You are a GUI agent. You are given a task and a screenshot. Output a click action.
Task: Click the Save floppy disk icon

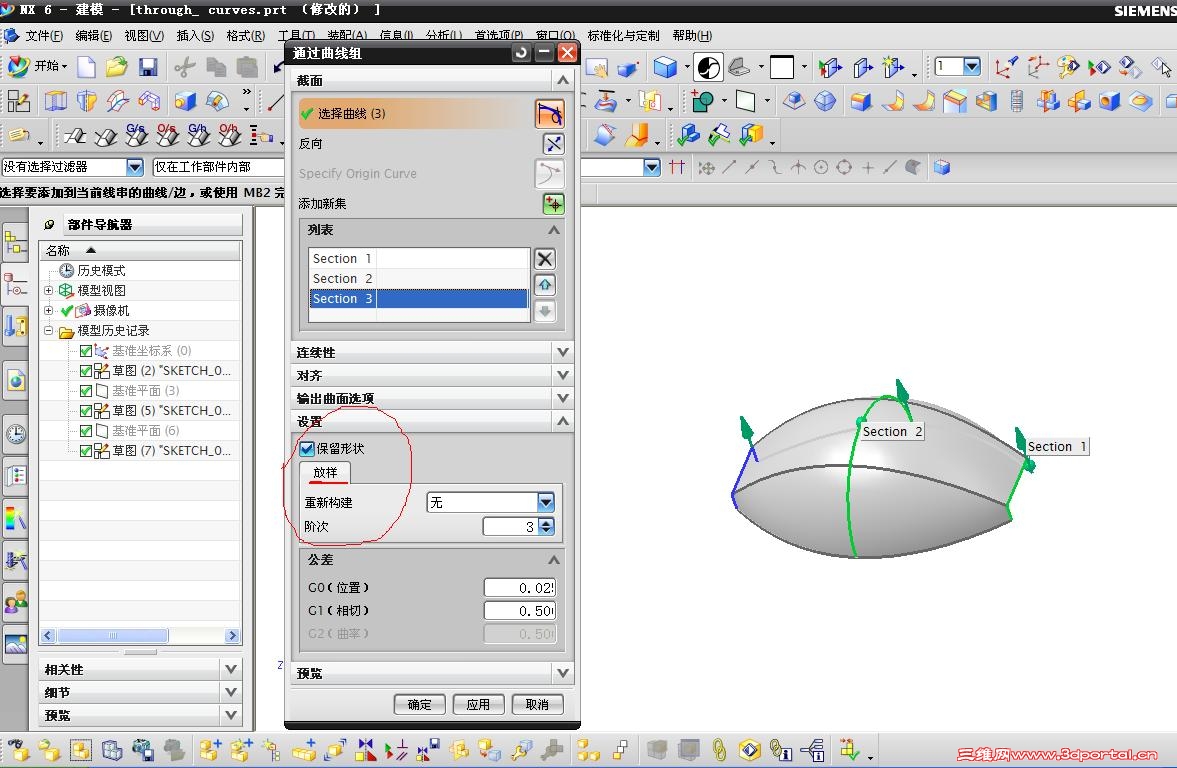(x=148, y=68)
